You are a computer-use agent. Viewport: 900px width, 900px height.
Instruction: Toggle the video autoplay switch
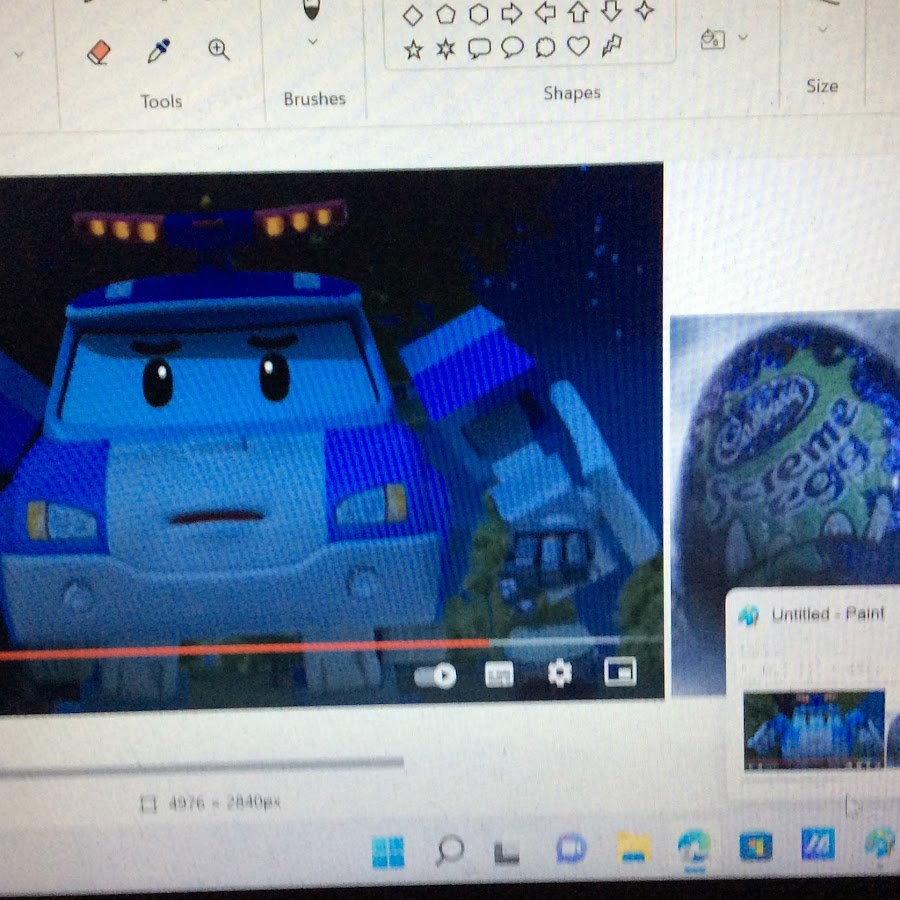(x=436, y=676)
